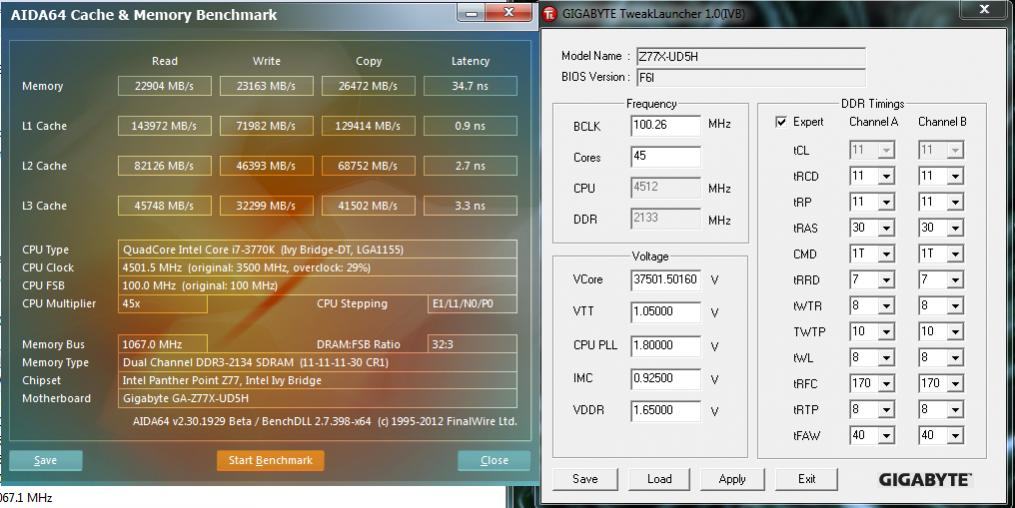This screenshot has height=508, width=1015.
Task: Click the L1 Cache Read value 143972 MB/s
Action: [164, 126]
